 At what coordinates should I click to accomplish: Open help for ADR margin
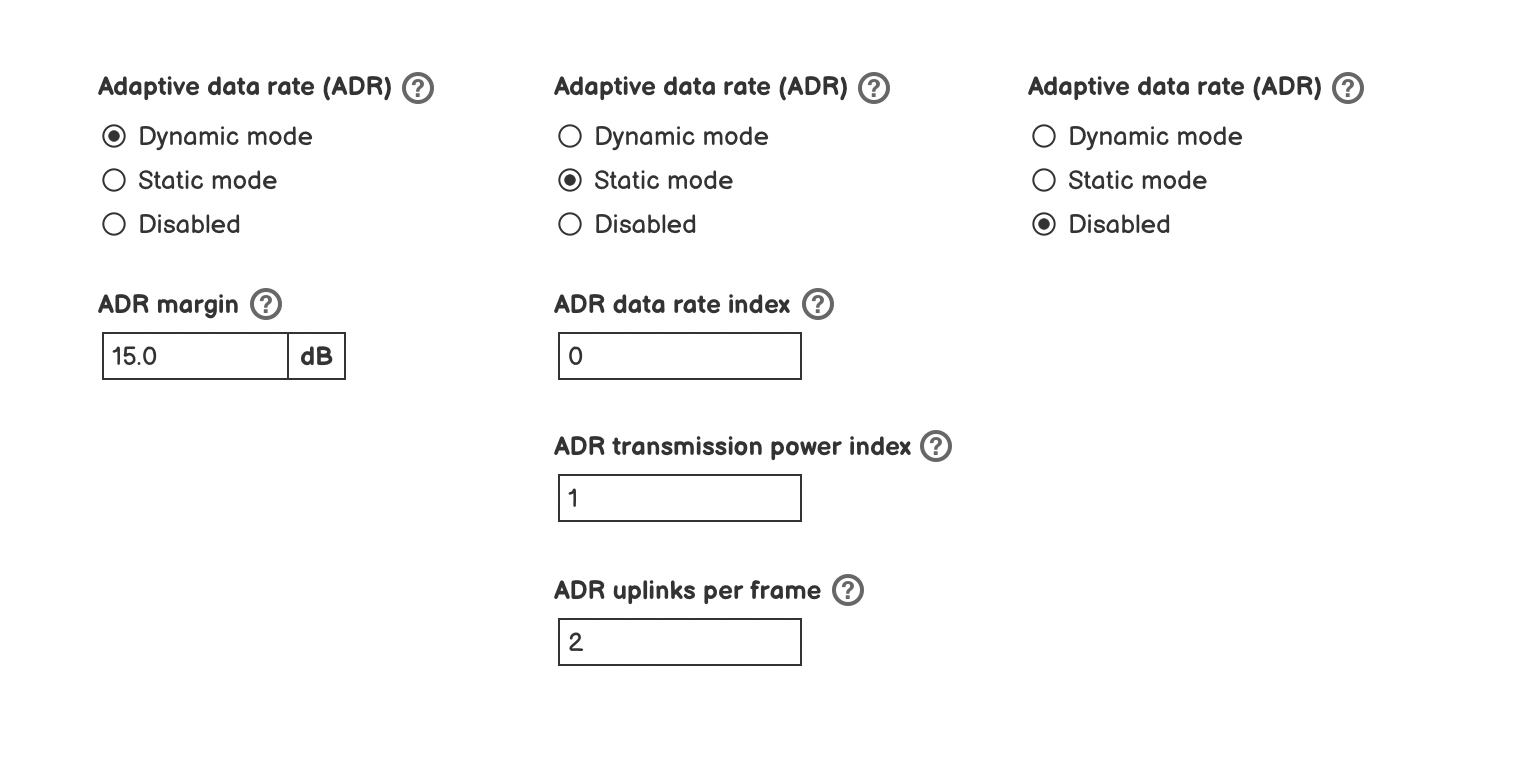266,304
